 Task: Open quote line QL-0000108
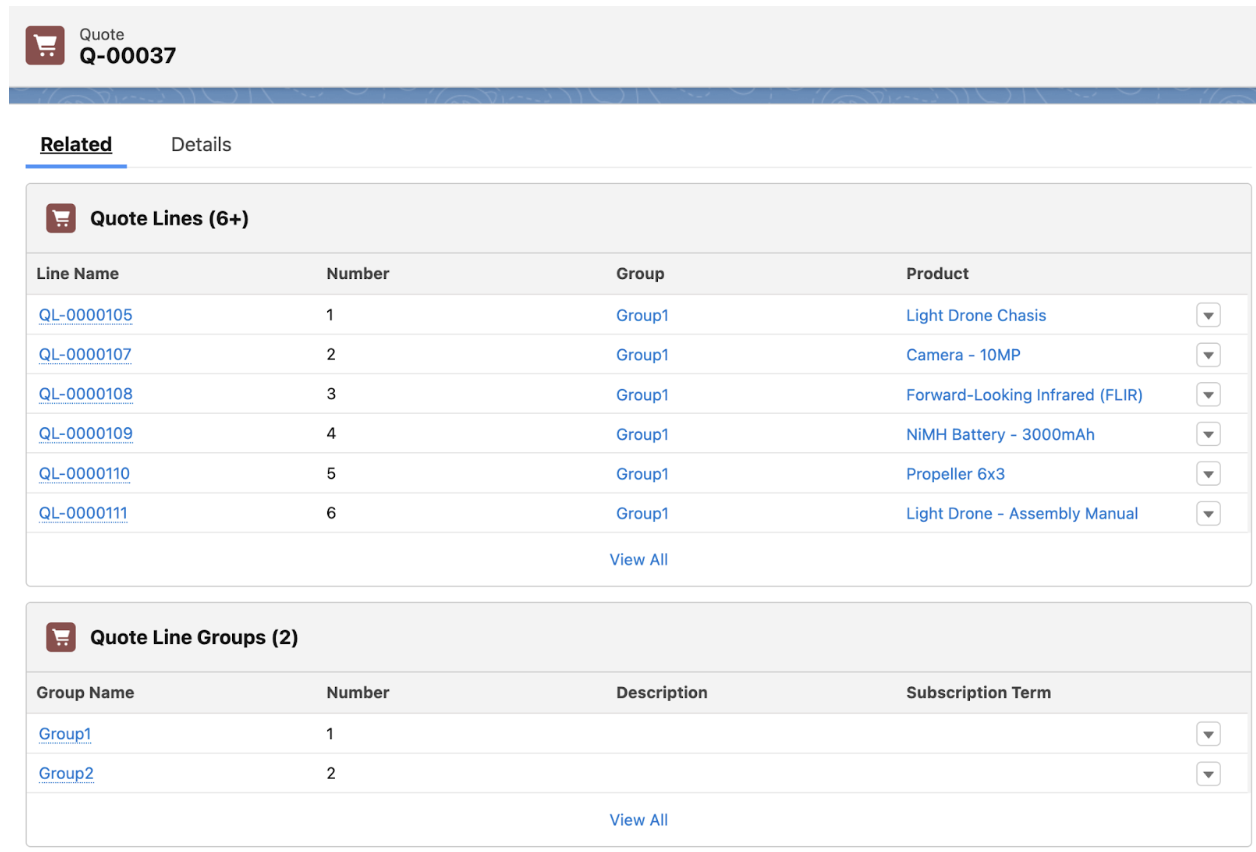pos(85,394)
